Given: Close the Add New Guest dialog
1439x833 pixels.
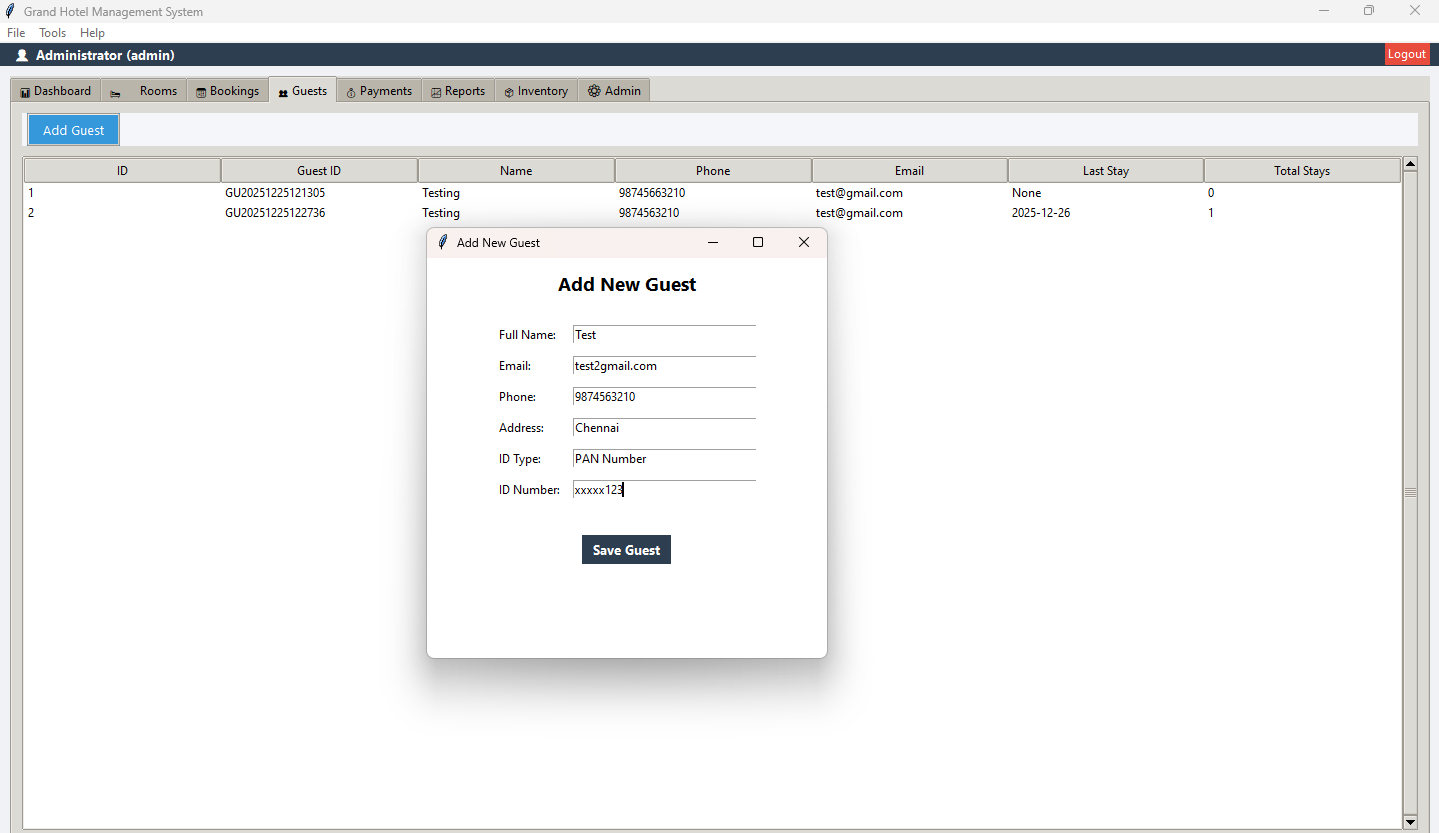Looking at the screenshot, I should [803, 242].
